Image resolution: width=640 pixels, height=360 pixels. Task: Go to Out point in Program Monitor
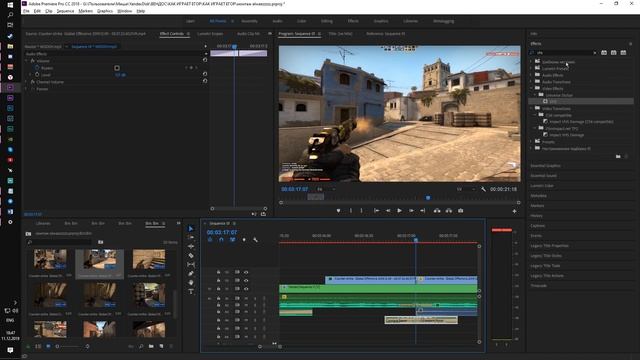[x=423, y=211]
